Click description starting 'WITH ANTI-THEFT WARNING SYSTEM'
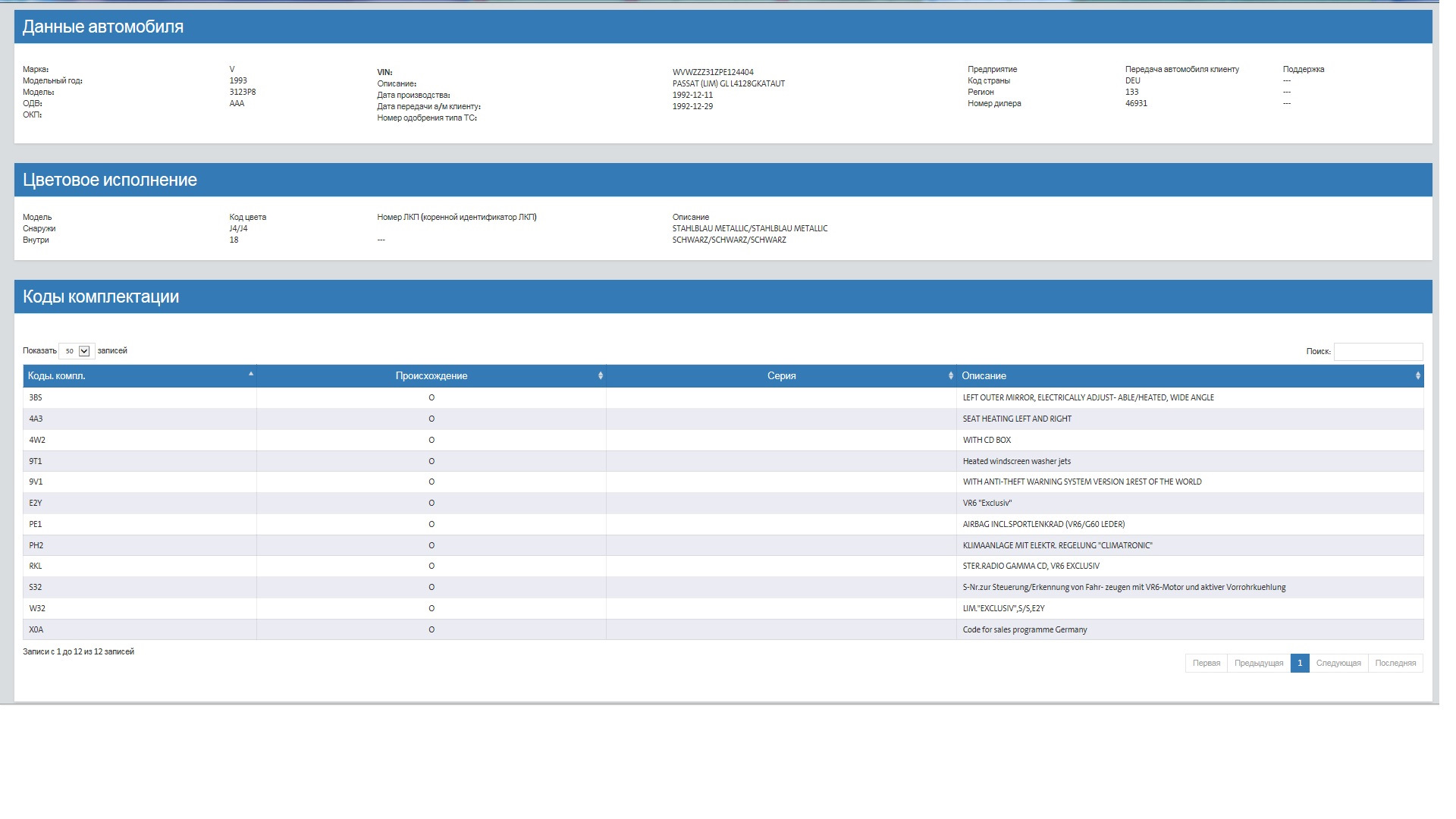The image size is (1456, 819). coord(1082,482)
